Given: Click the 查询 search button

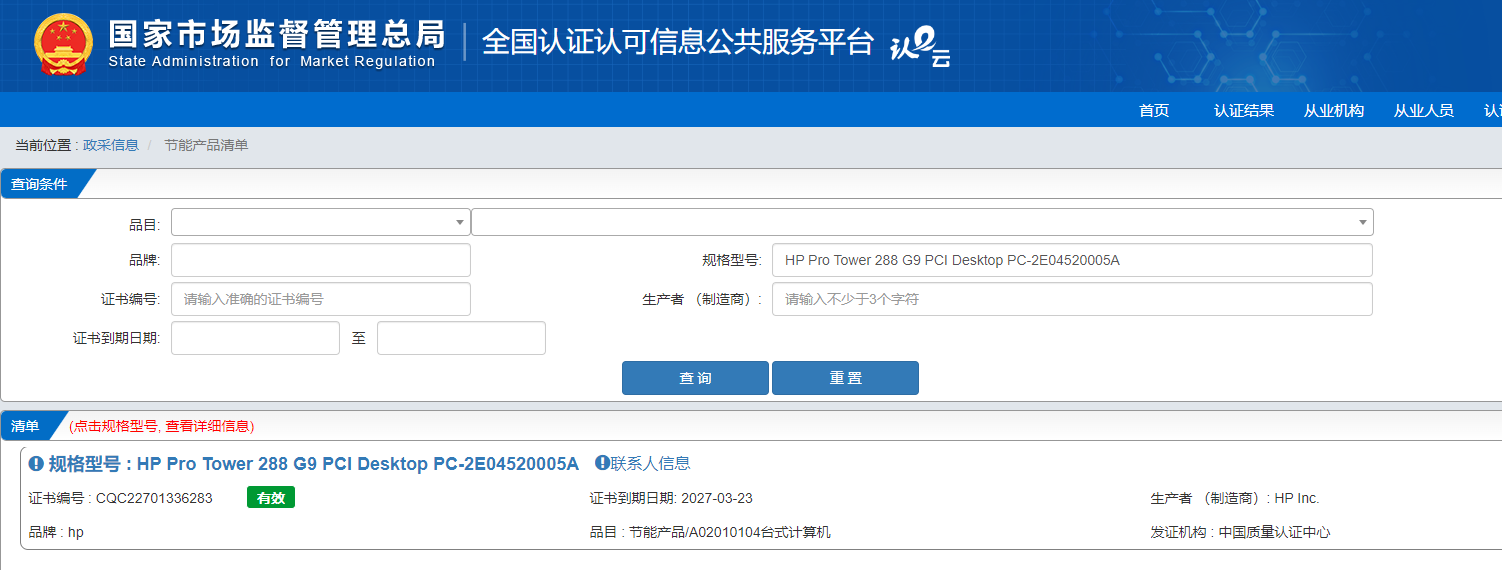Looking at the screenshot, I should [695, 378].
